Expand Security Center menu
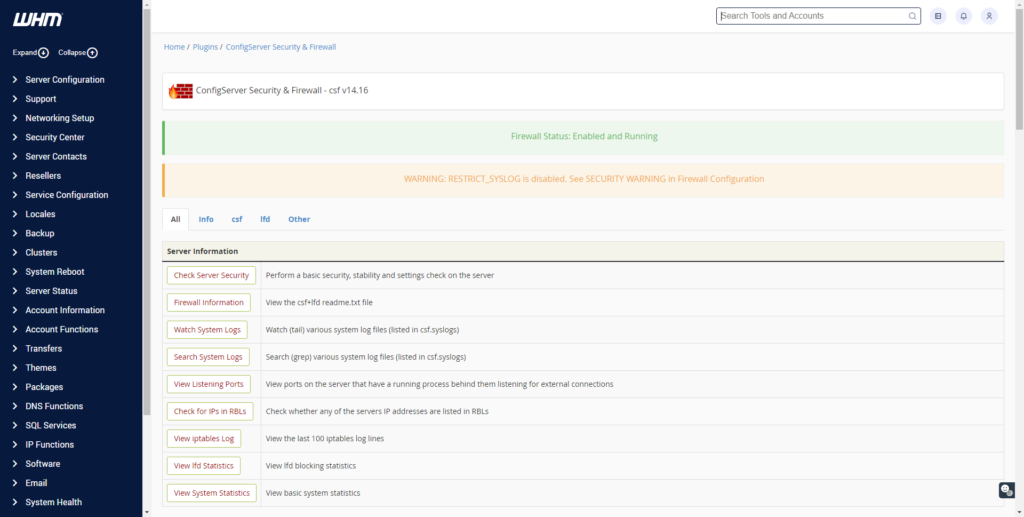1024x517 pixels. pyautogui.click(x=55, y=137)
